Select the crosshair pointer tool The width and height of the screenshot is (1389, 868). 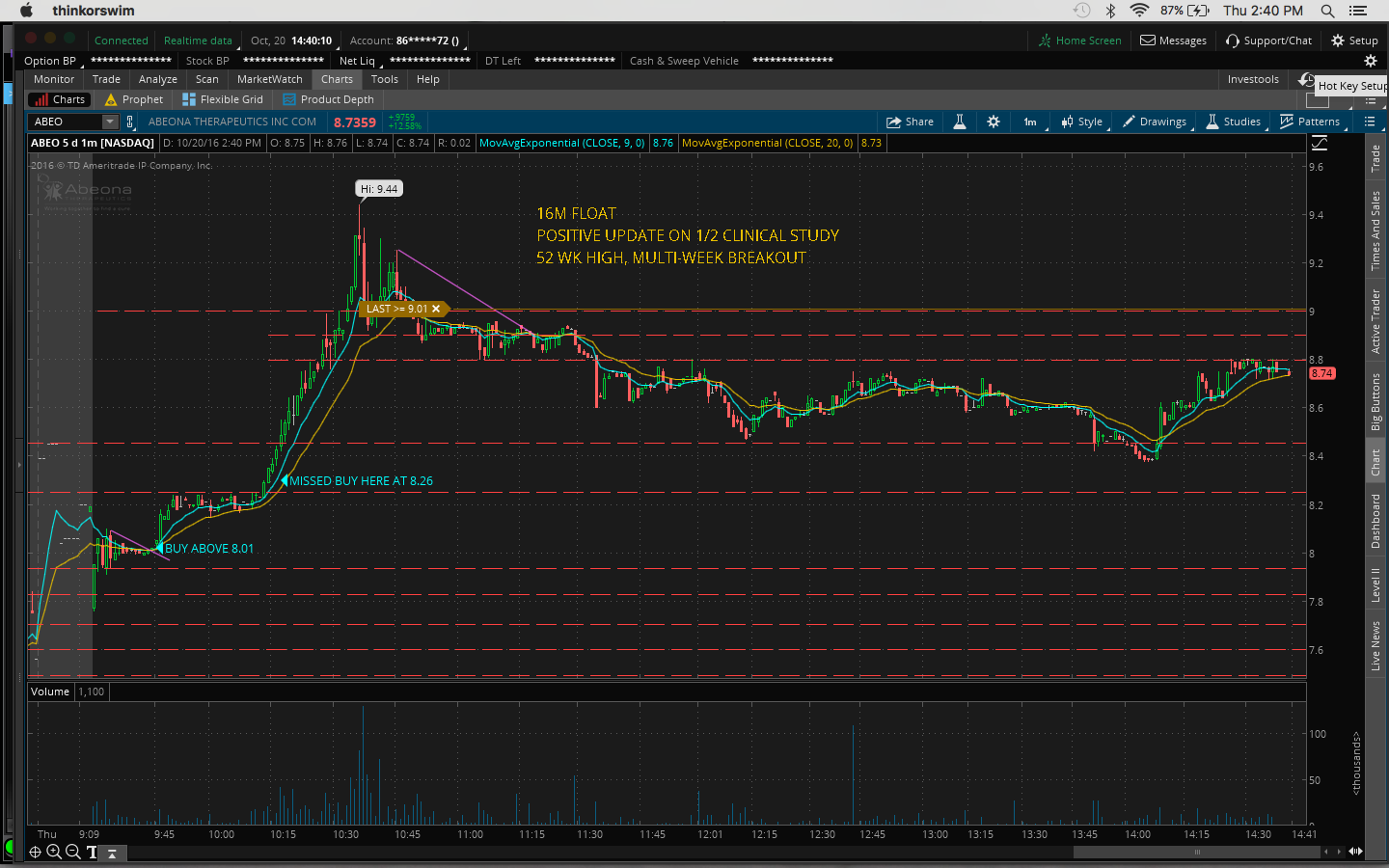(x=35, y=852)
